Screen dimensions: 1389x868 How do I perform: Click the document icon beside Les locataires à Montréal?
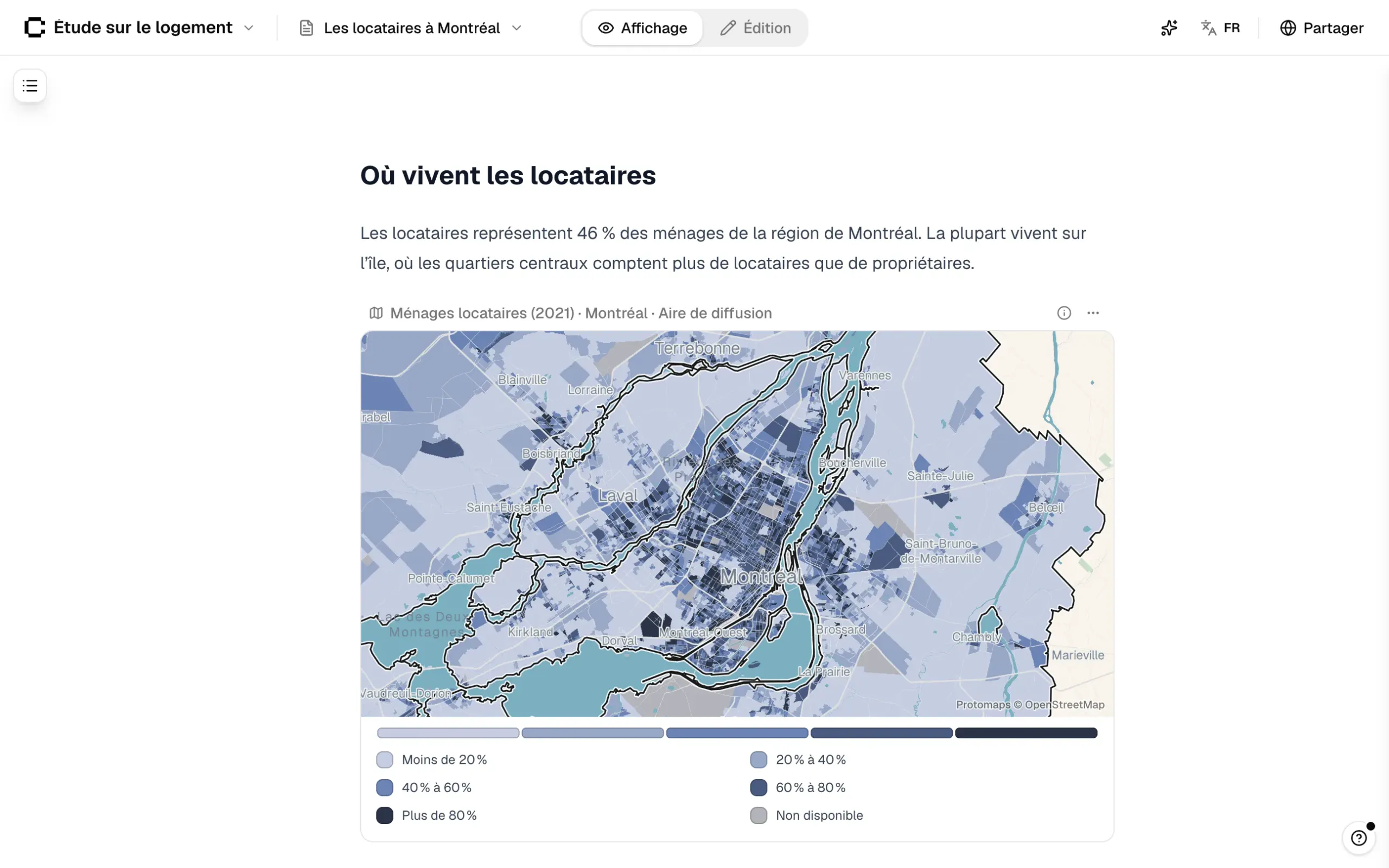point(307,28)
